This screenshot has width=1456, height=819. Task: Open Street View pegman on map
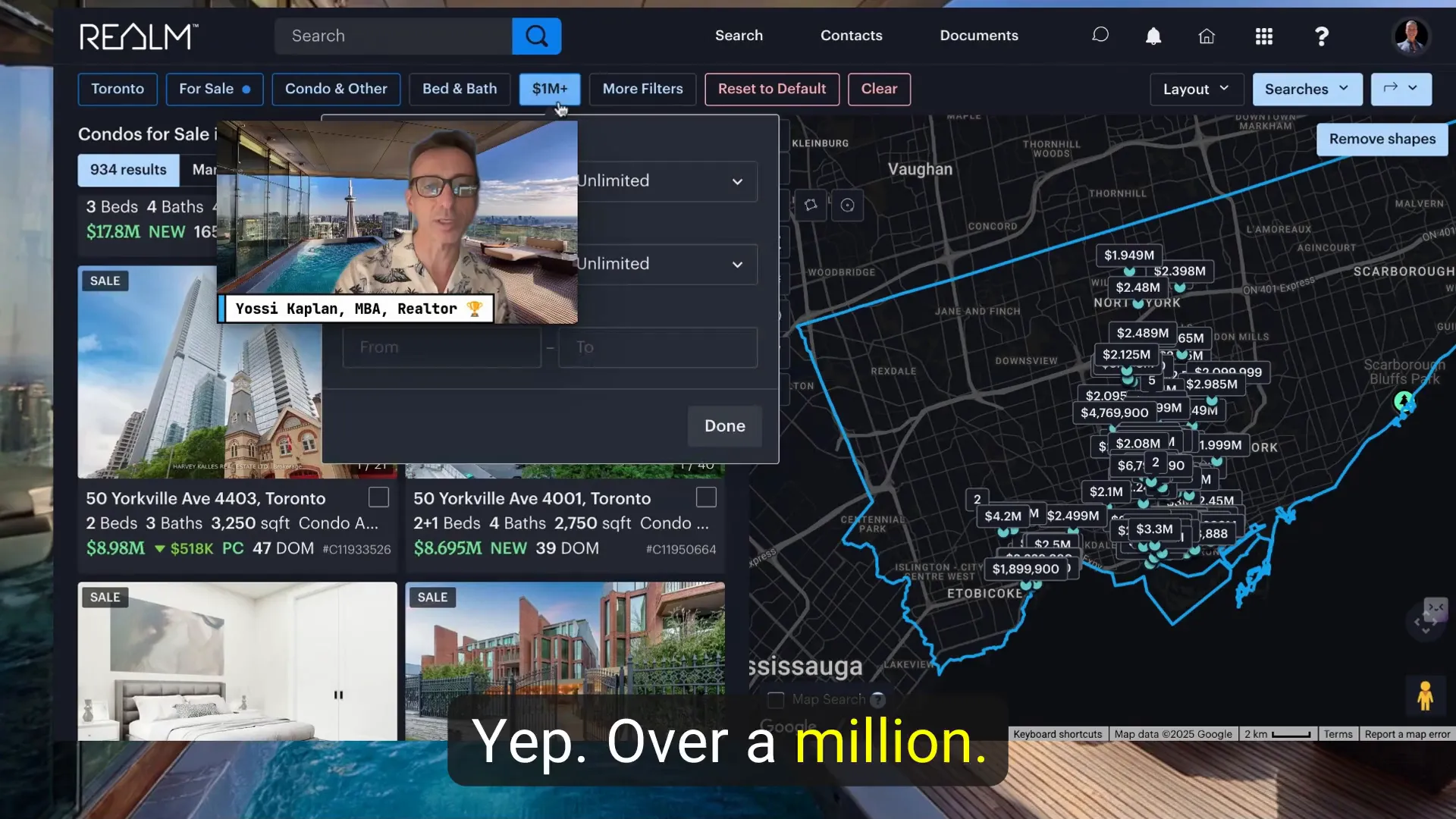point(1425,695)
